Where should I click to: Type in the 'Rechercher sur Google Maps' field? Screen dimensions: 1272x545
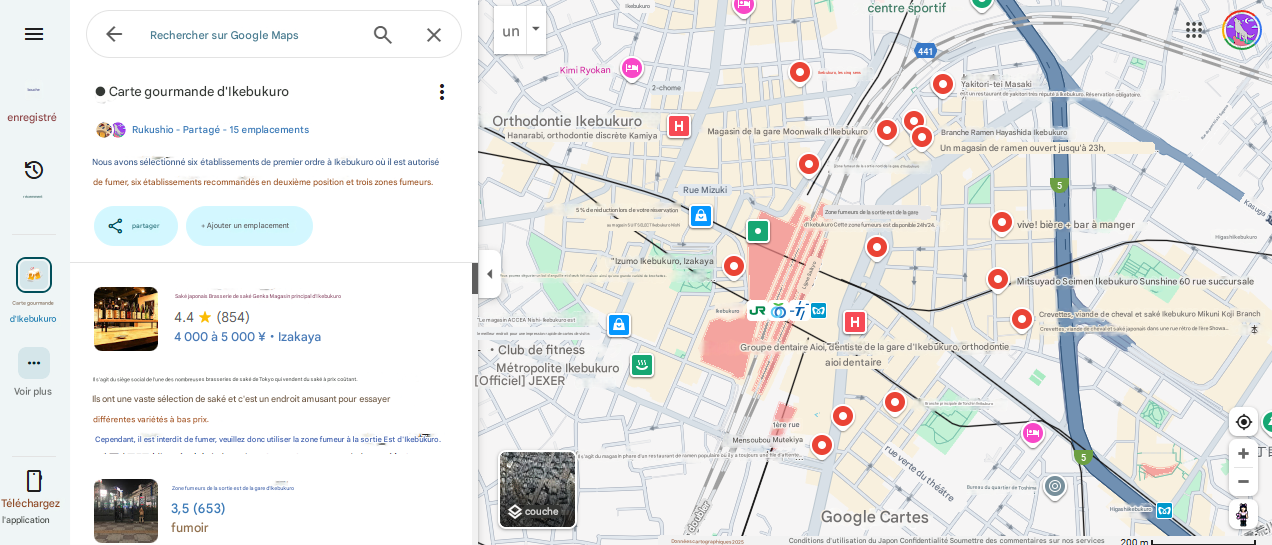[x=250, y=35]
